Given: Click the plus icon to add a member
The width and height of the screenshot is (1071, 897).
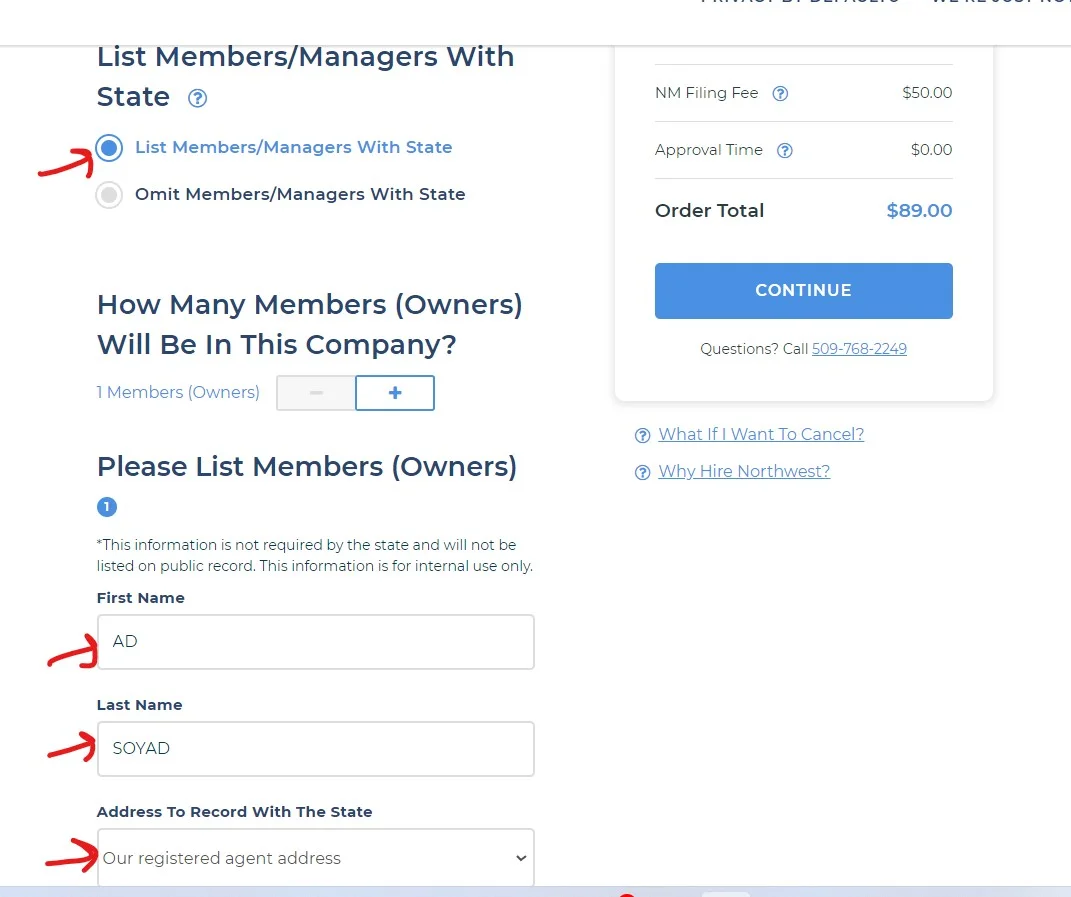Looking at the screenshot, I should [395, 393].
